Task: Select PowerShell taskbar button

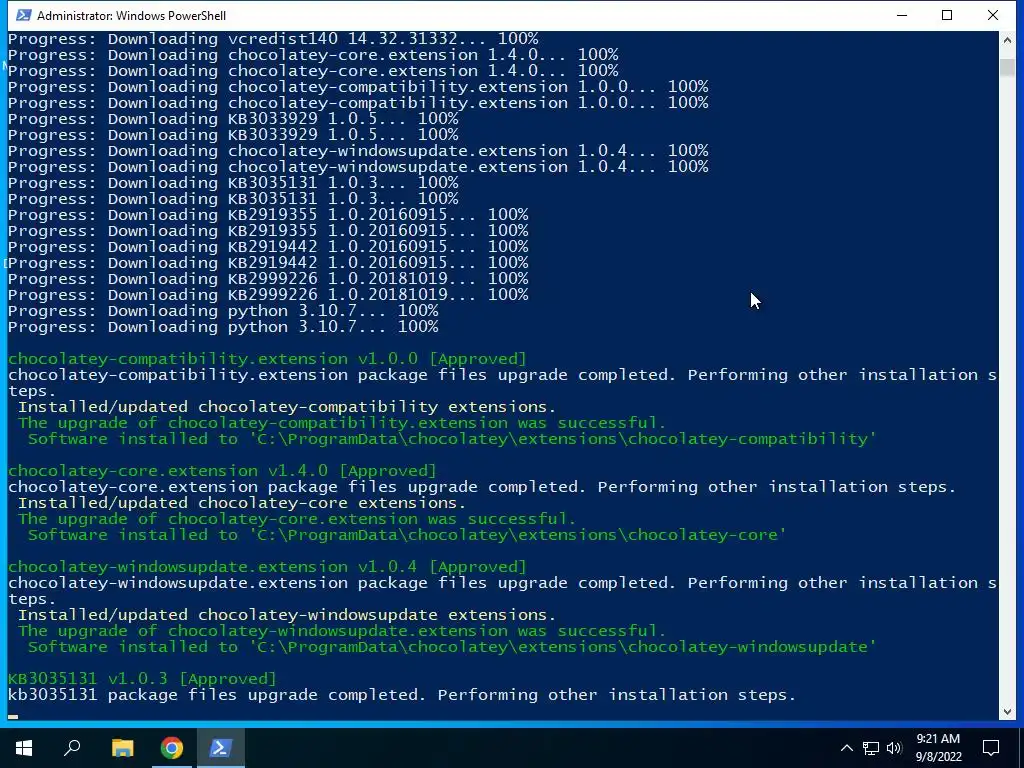Action: [220, 748]
